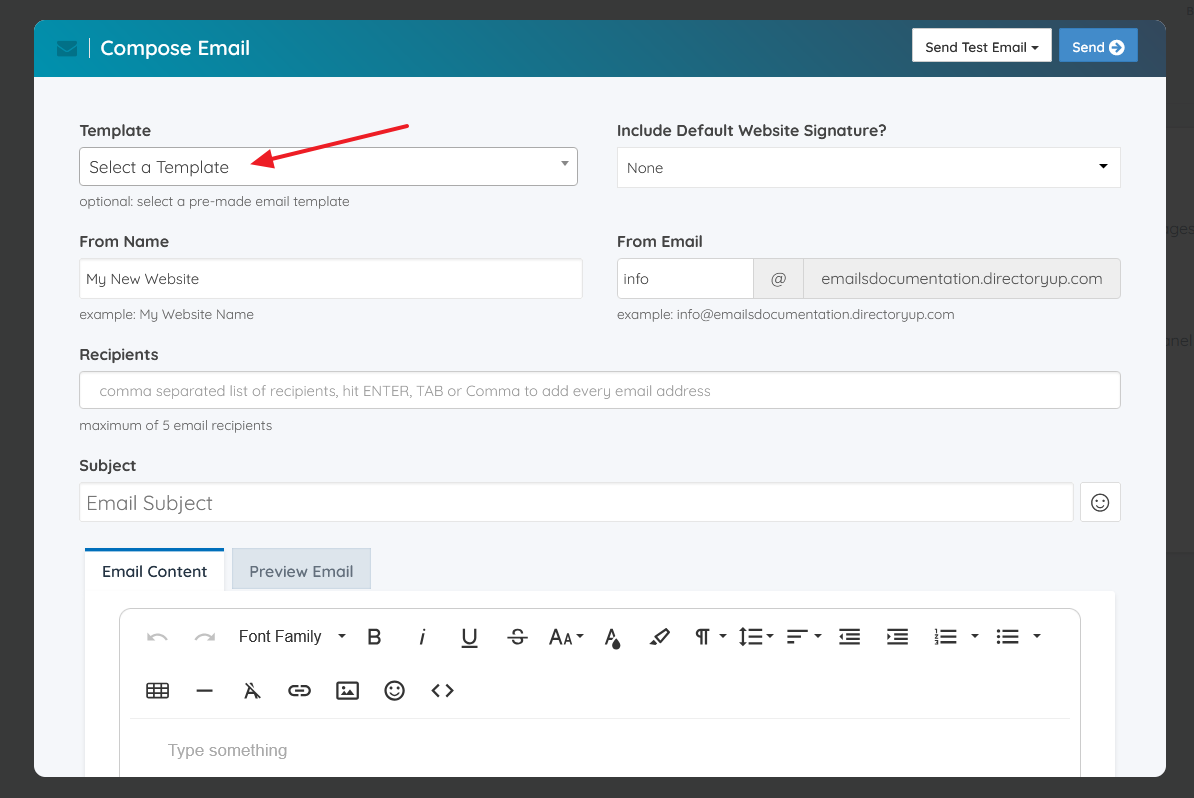
Task: Open the emoji picker beside Subject field
Action: coord(1100,503)
